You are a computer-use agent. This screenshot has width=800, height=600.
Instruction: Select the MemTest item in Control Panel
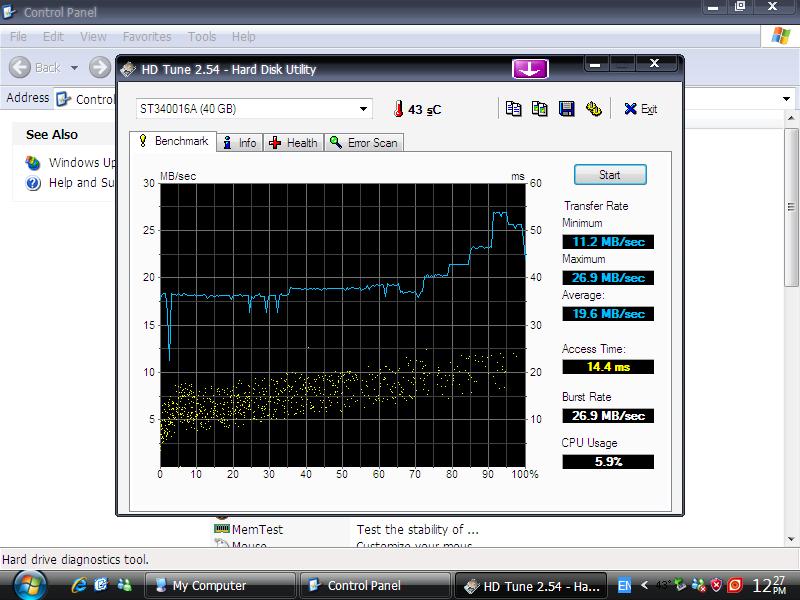tap(256, 530)
